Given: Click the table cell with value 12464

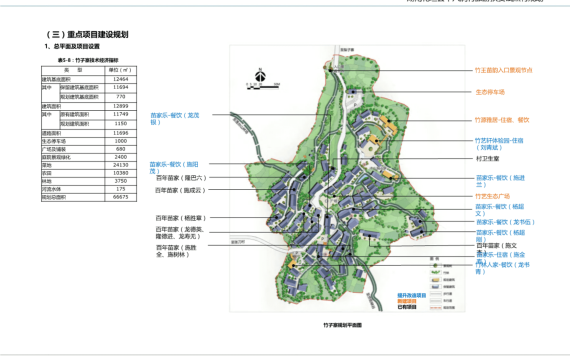Looking at the screenshot, I should [x=121, y=79].
